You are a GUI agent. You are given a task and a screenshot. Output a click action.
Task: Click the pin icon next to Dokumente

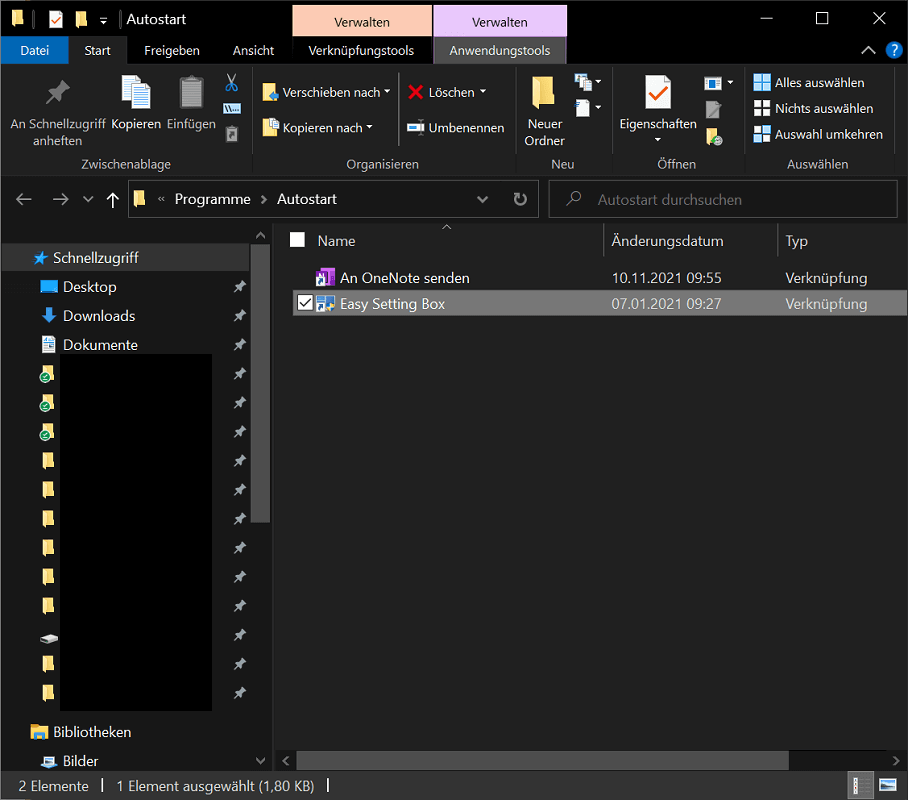[240, 345]
